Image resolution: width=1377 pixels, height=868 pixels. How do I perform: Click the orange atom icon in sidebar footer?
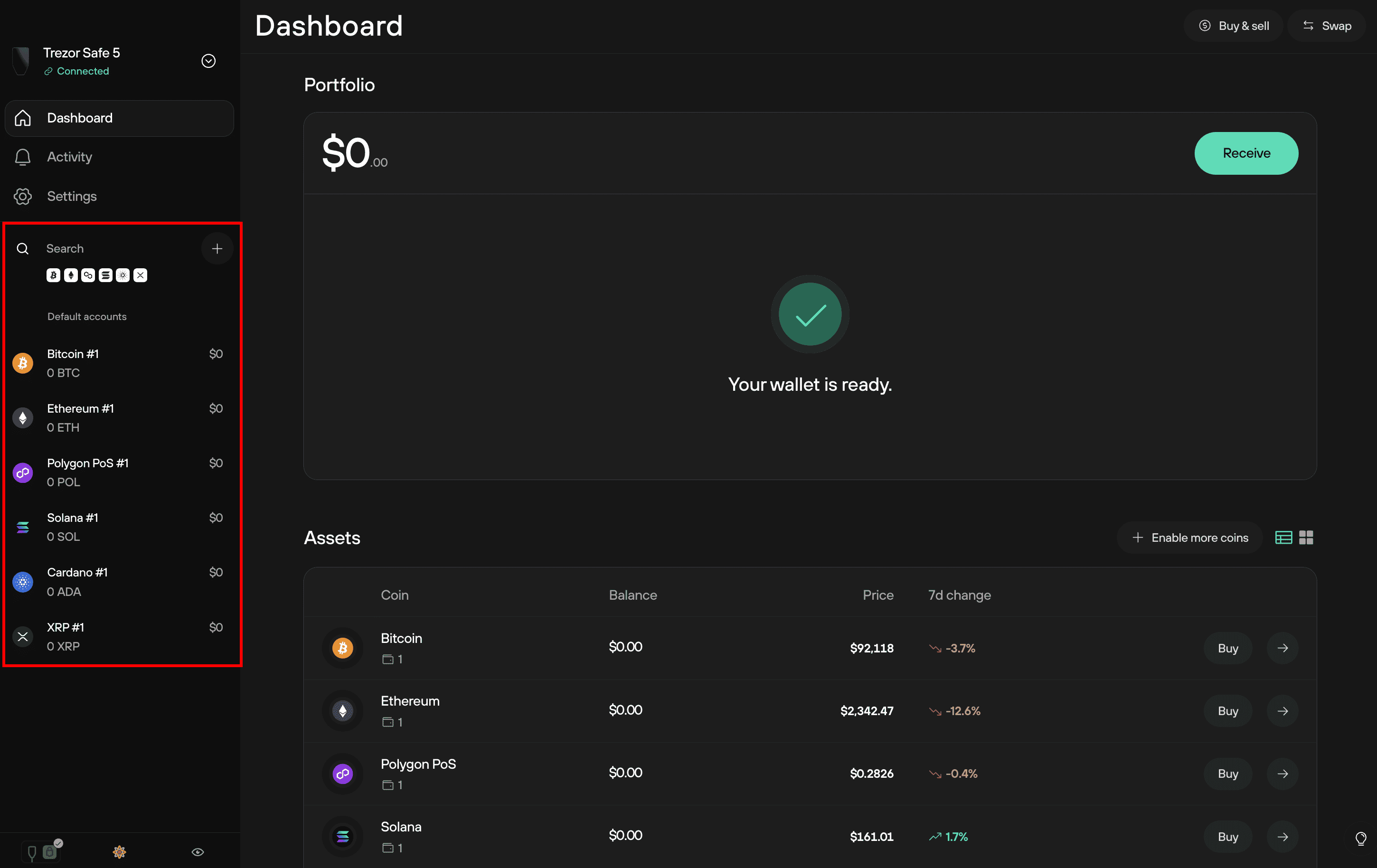coord(119,852)
